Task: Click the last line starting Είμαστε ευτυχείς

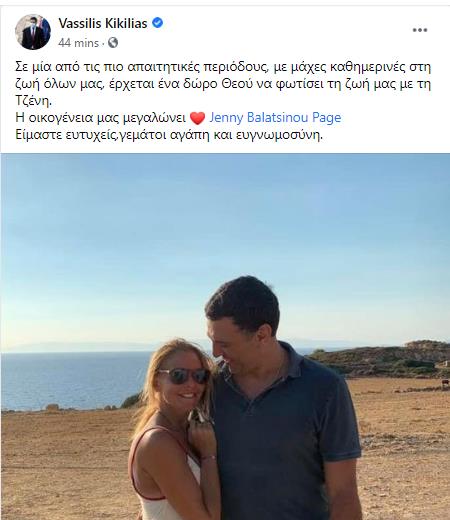Action: coord(169,135)
